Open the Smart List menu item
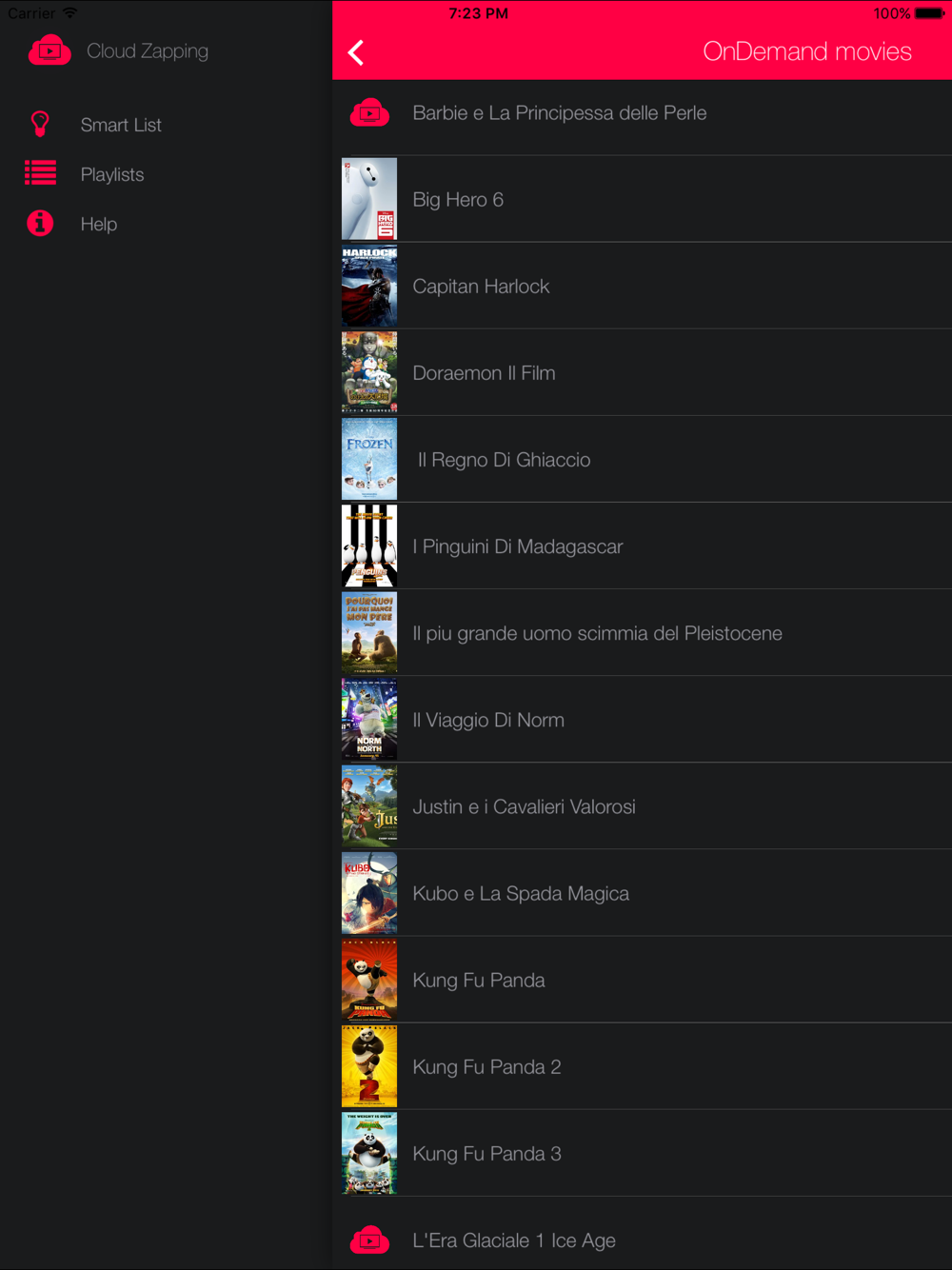The height and width of the screenshot is (1270, 952). coord(121,125)
